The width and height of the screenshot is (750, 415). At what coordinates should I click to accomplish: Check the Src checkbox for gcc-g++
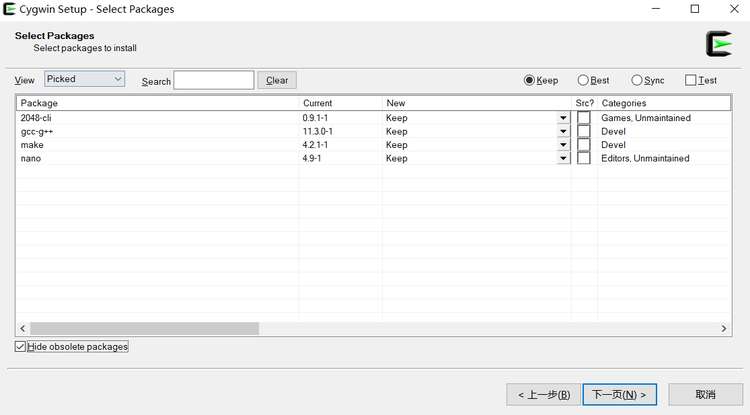584,131
